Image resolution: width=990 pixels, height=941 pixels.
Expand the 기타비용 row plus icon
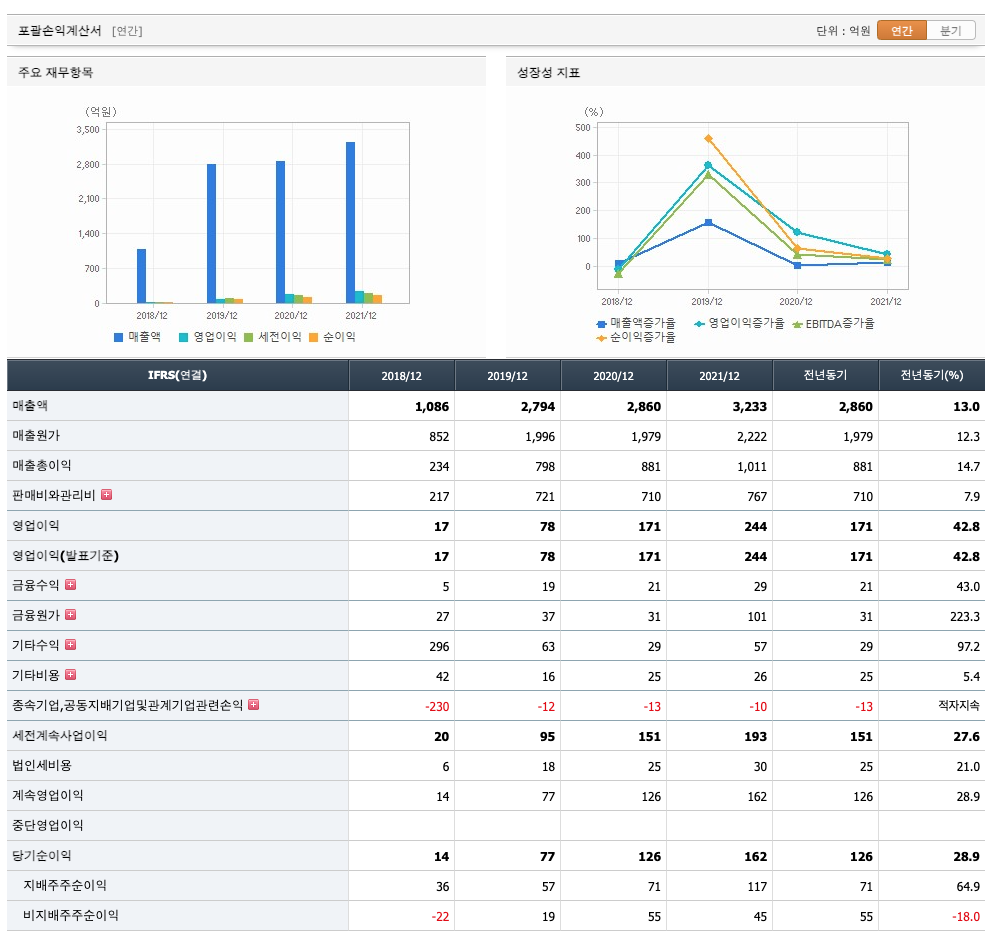coord(71,674)
